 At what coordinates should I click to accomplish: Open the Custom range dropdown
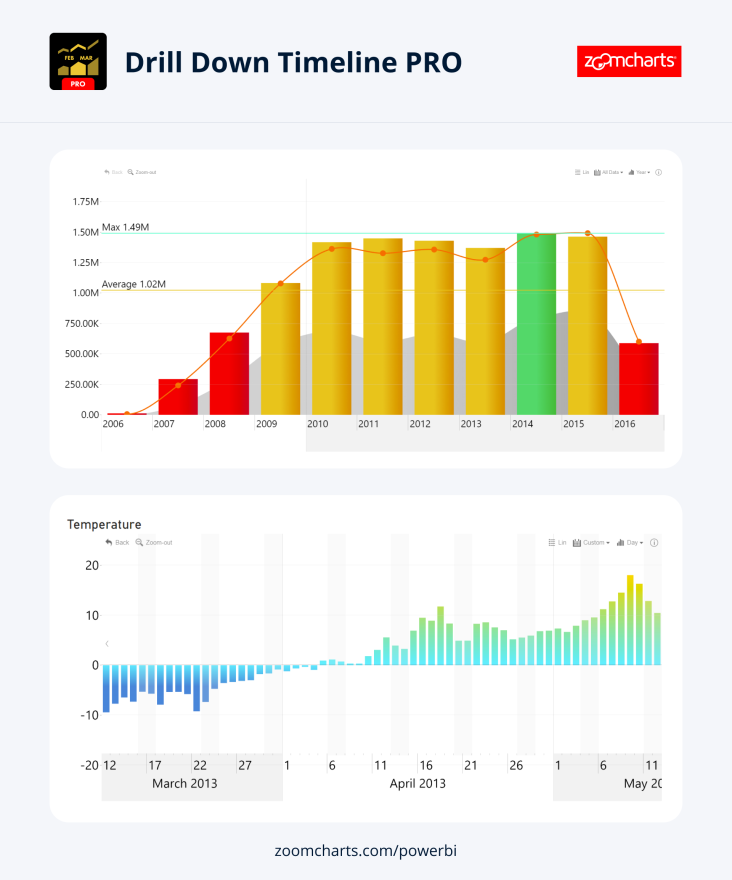[591, 543]
